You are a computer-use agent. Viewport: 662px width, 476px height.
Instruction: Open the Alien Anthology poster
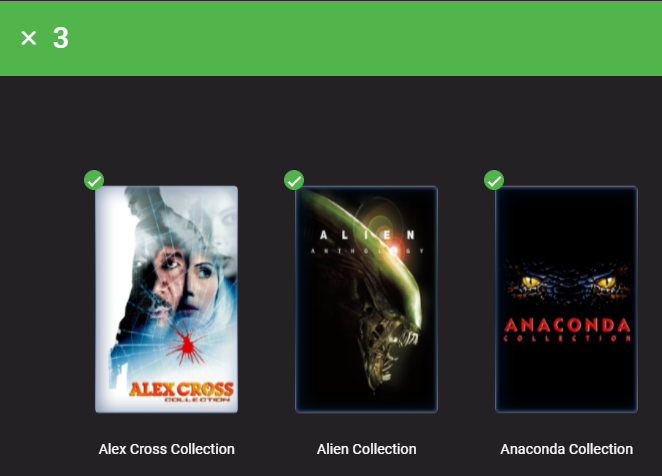point(366,299)
